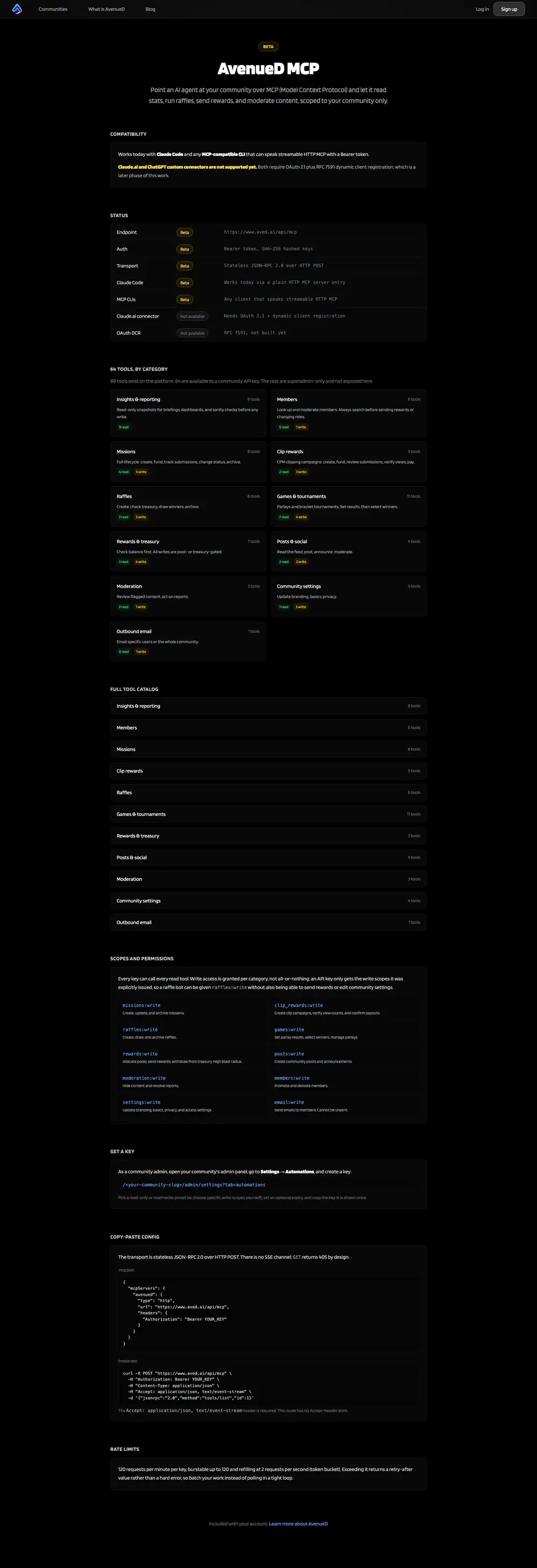Expand Raffles row in Full Tool Catalog
The width and height of the screenshot is (537, 1568).
point(268,792)
